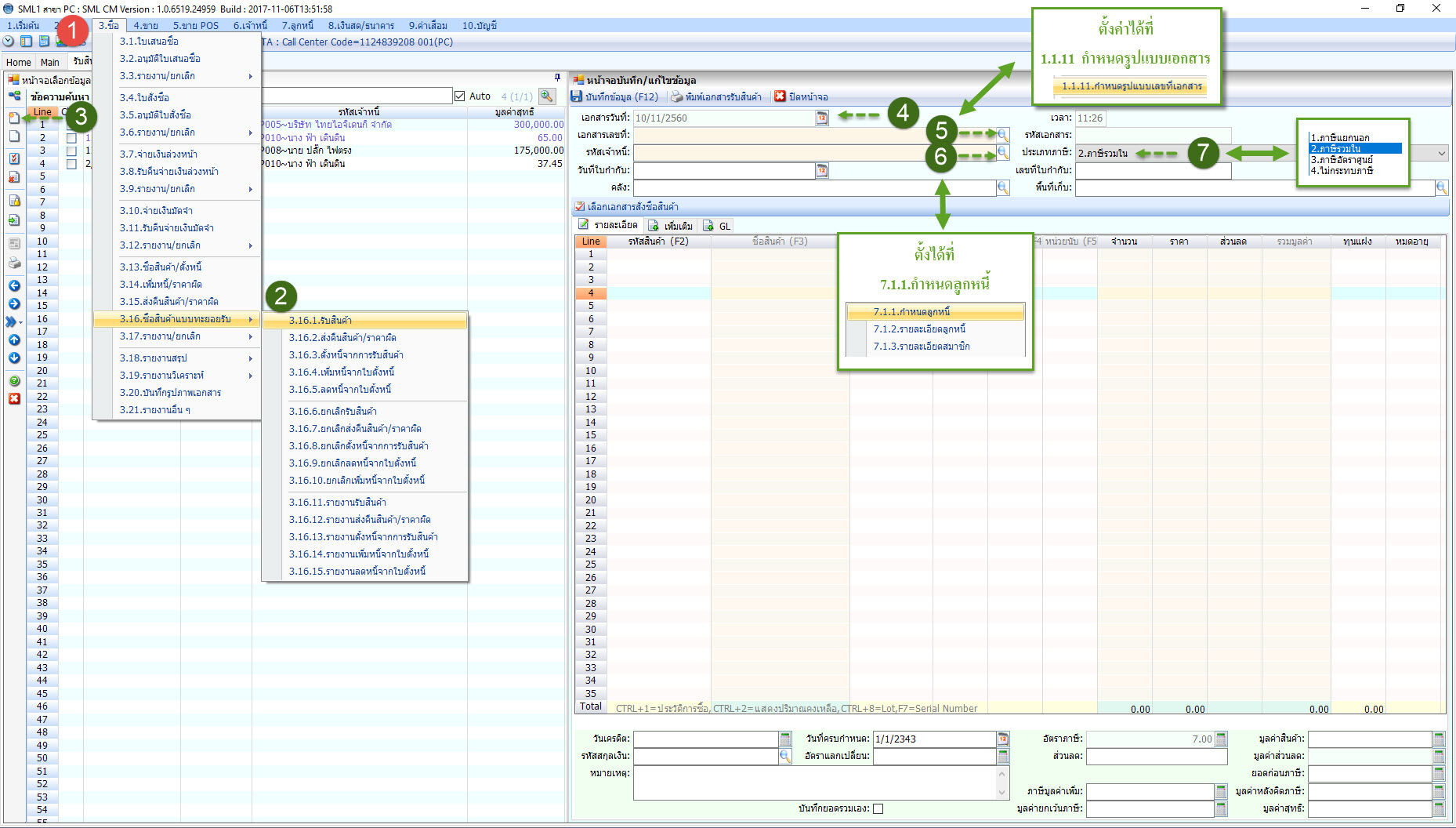Click บันทึกข้อมูล (F12) save button

coord(614,96)
